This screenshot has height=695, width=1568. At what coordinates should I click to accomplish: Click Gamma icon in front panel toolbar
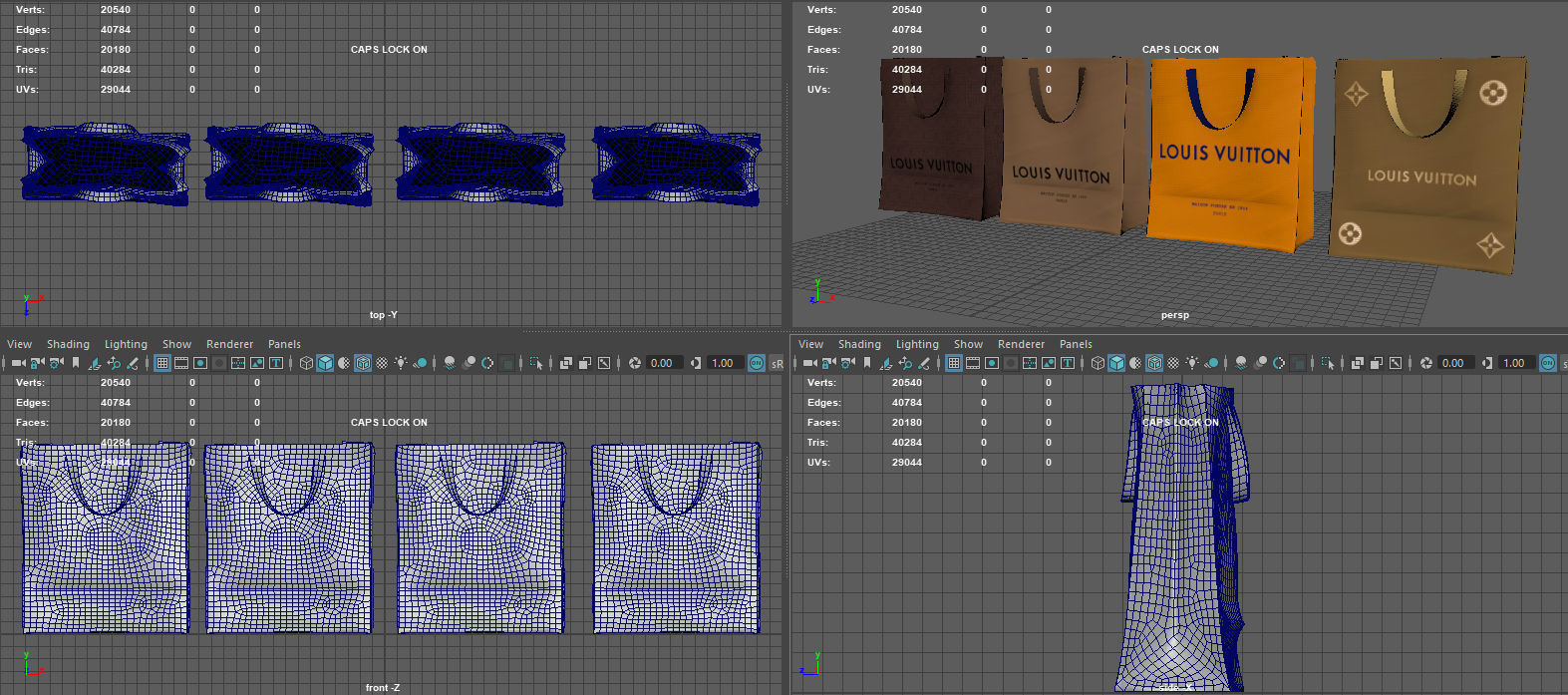[x=695, y=363]
